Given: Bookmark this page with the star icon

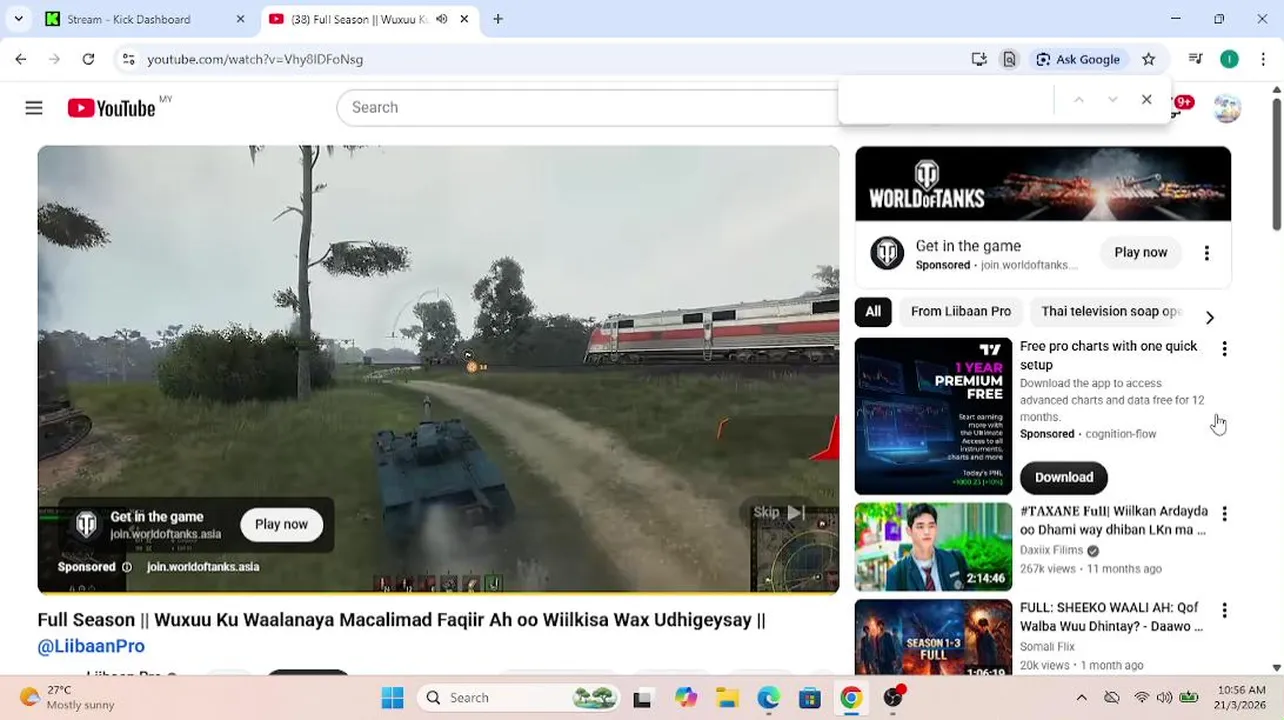Looking at the screenshot, I should (1148, 59).
